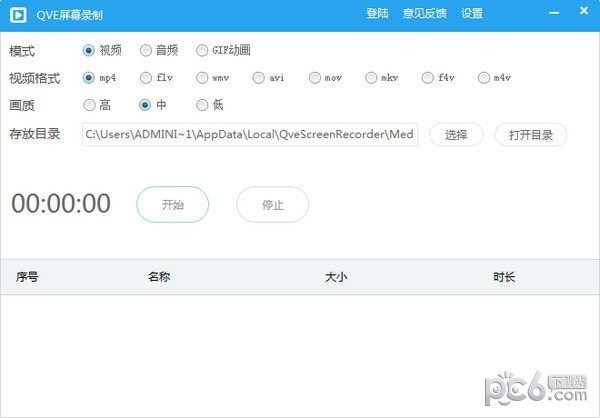Select 音频 audio recording mode
This screenshot has height=418, width=600.
[146, 50]
